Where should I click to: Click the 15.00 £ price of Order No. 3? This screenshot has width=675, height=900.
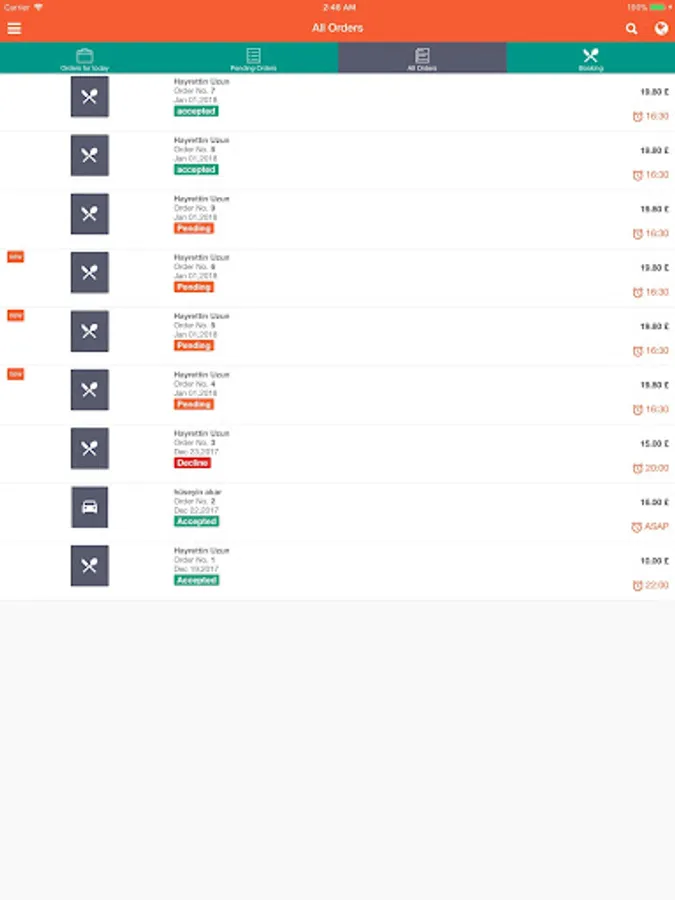pos(654,443)
